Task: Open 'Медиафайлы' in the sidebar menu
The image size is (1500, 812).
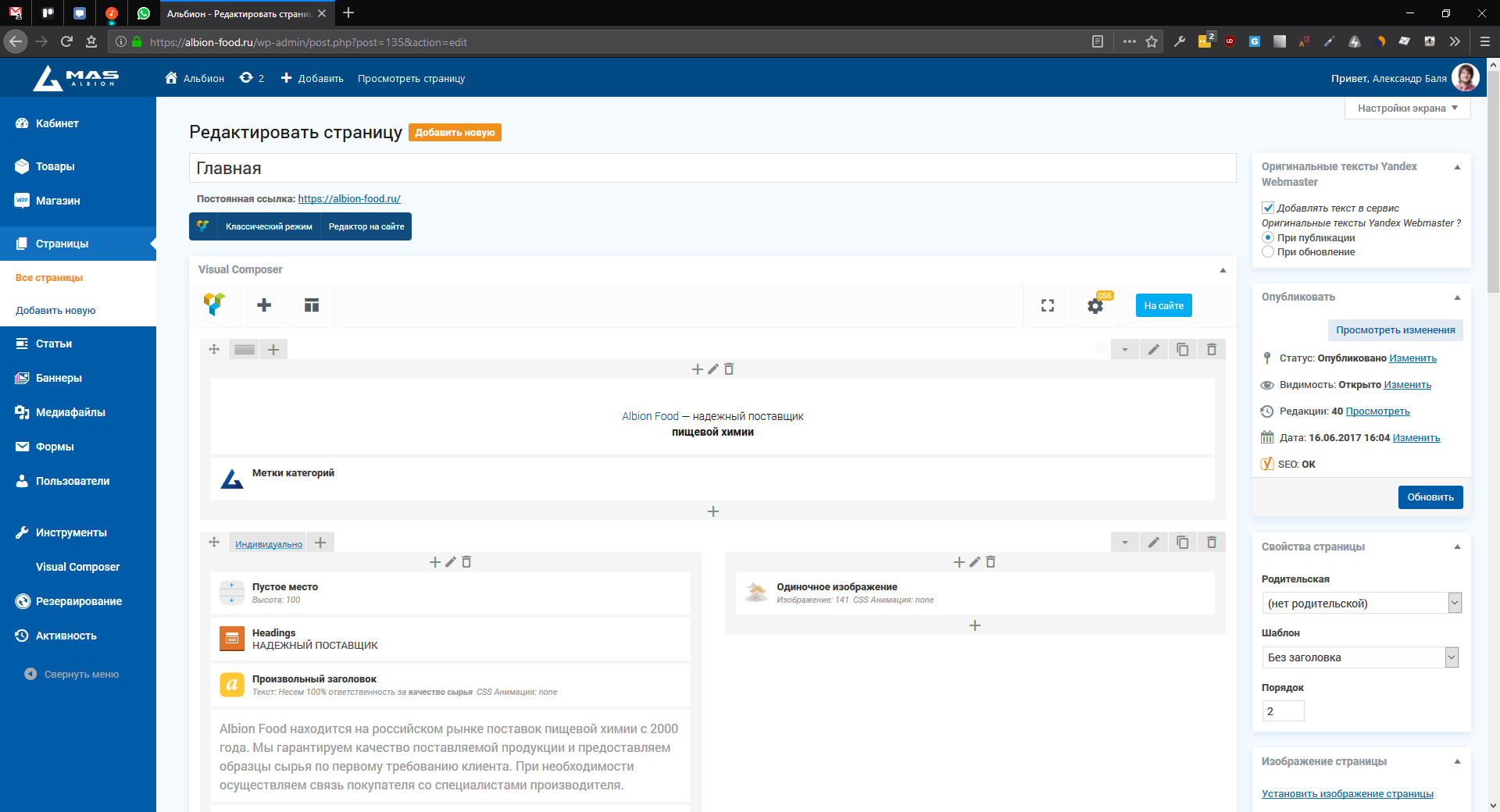Action: pos(70,412)
